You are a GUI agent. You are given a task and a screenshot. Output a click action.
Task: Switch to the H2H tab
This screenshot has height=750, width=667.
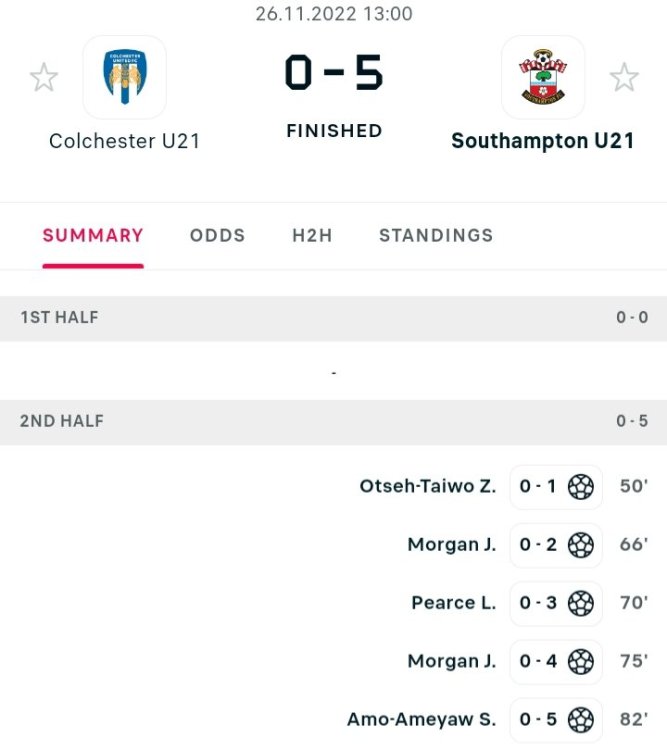[312, 236]
